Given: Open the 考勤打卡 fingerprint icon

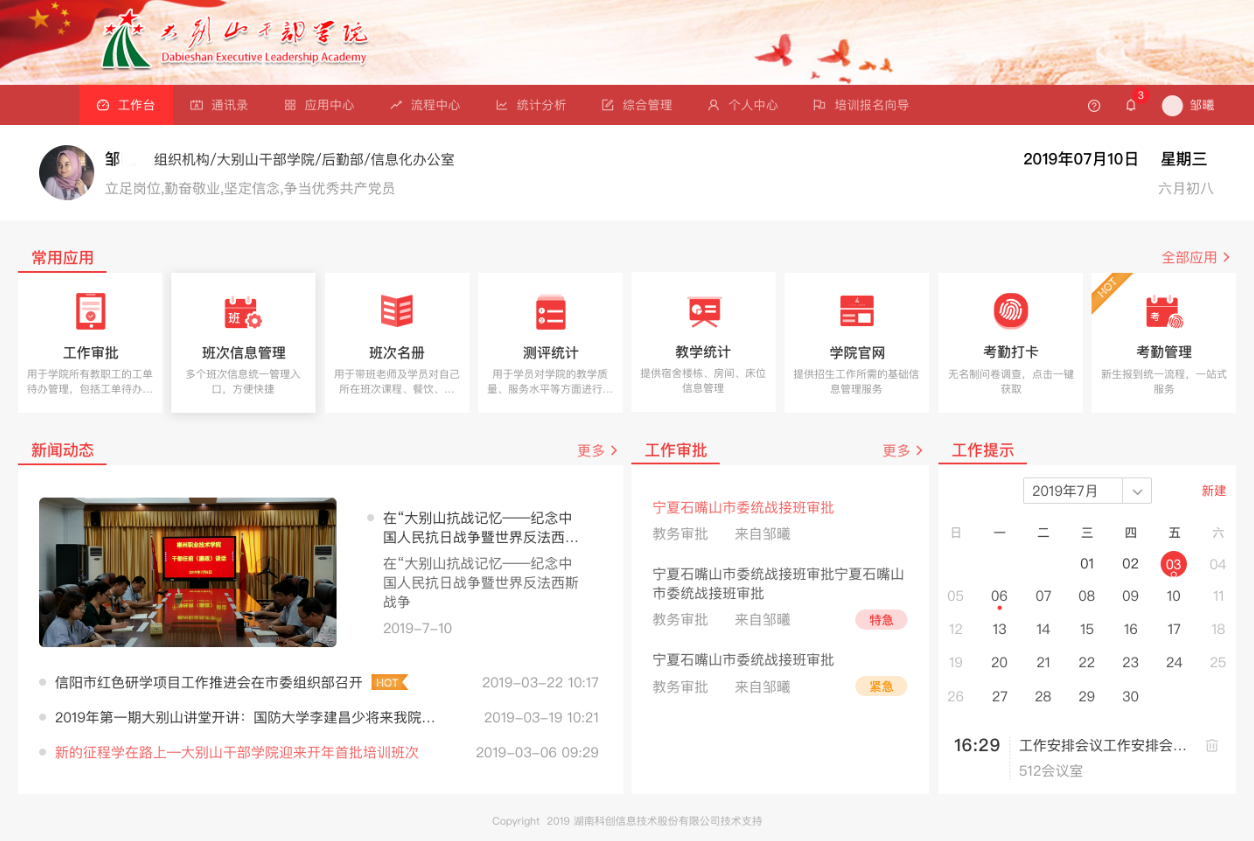Looking at the screenshot, I should pyautogui.click(x=1010, y=311).
